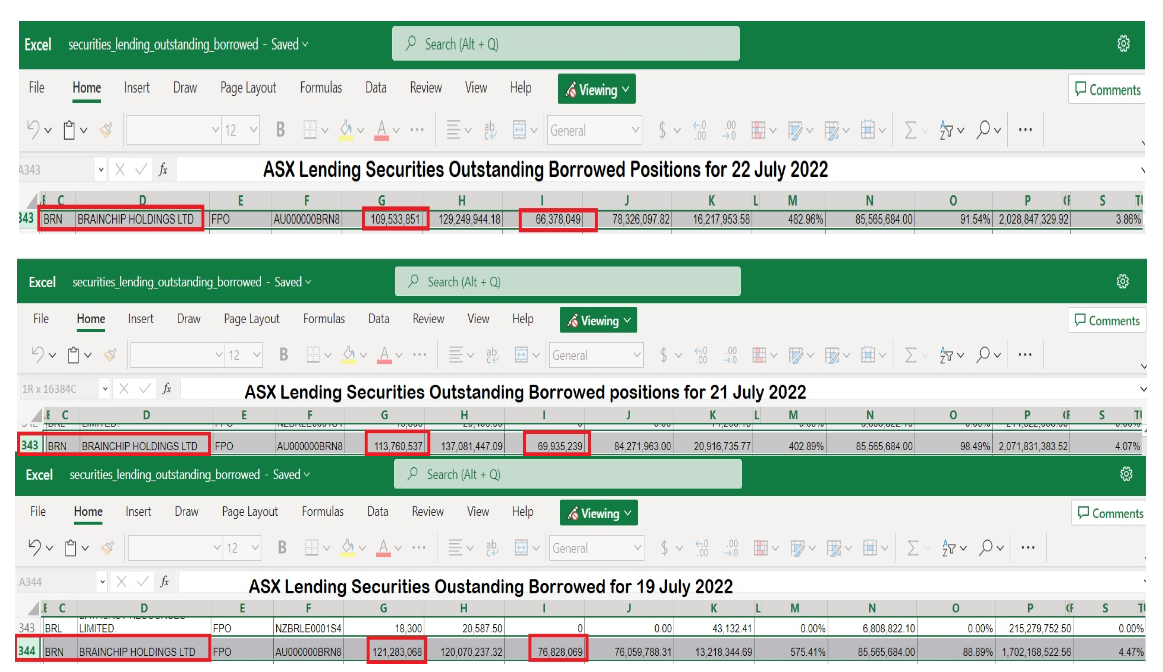Image resolution: width=1163 pixels, height=672 pixels.
Task: Click Format Painter in the middle Excel toolbar
Action: coord(109,355)
